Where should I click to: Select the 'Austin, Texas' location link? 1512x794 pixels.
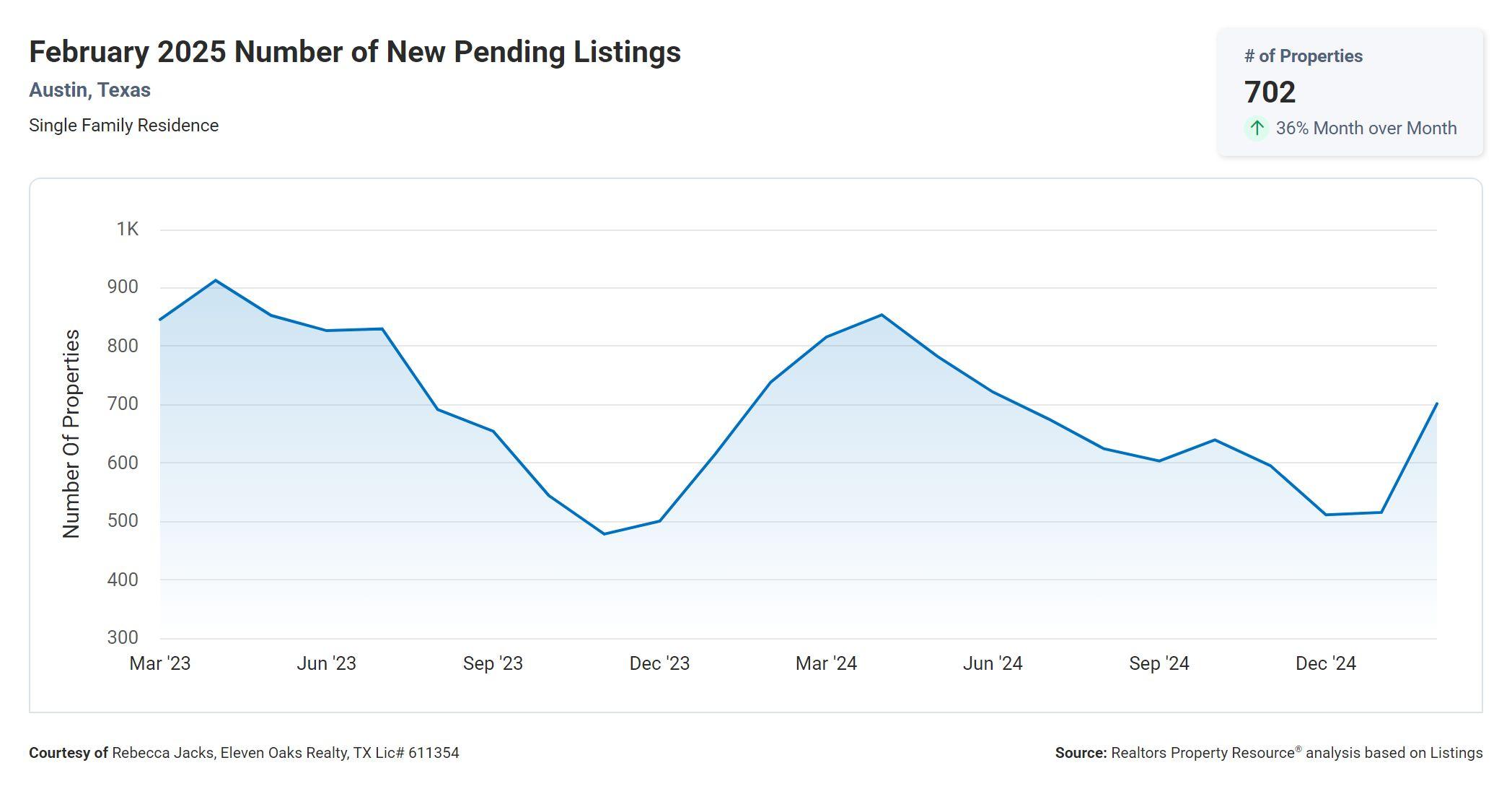click(x=89, y=90)
